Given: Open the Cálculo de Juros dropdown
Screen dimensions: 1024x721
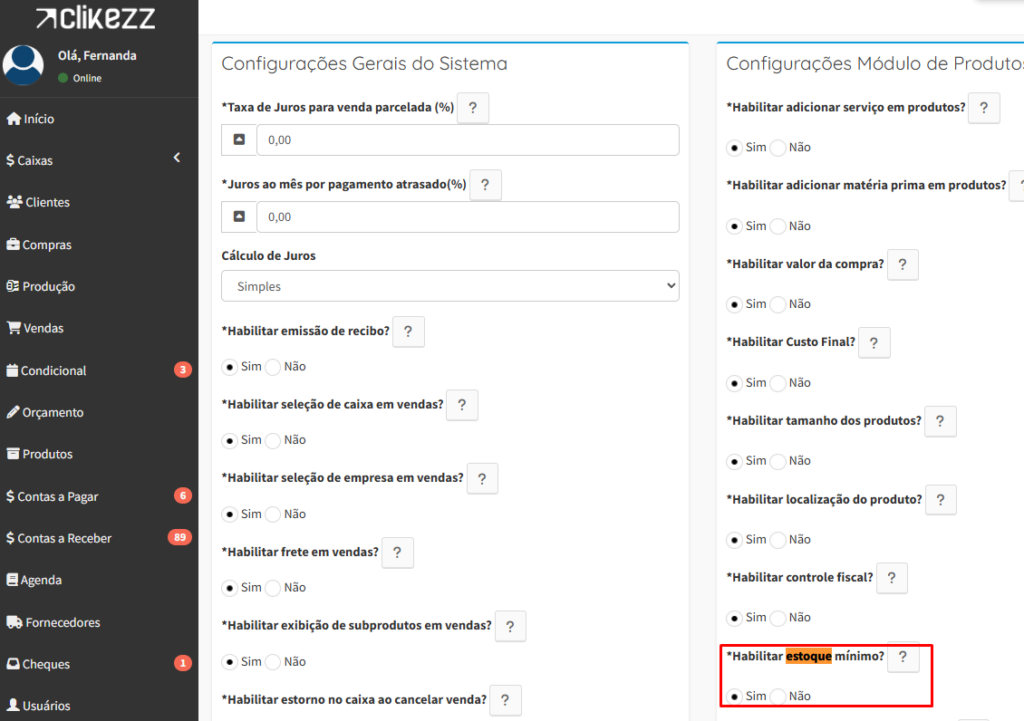Looking at the screenshot, I should click(x=450, y=286).
